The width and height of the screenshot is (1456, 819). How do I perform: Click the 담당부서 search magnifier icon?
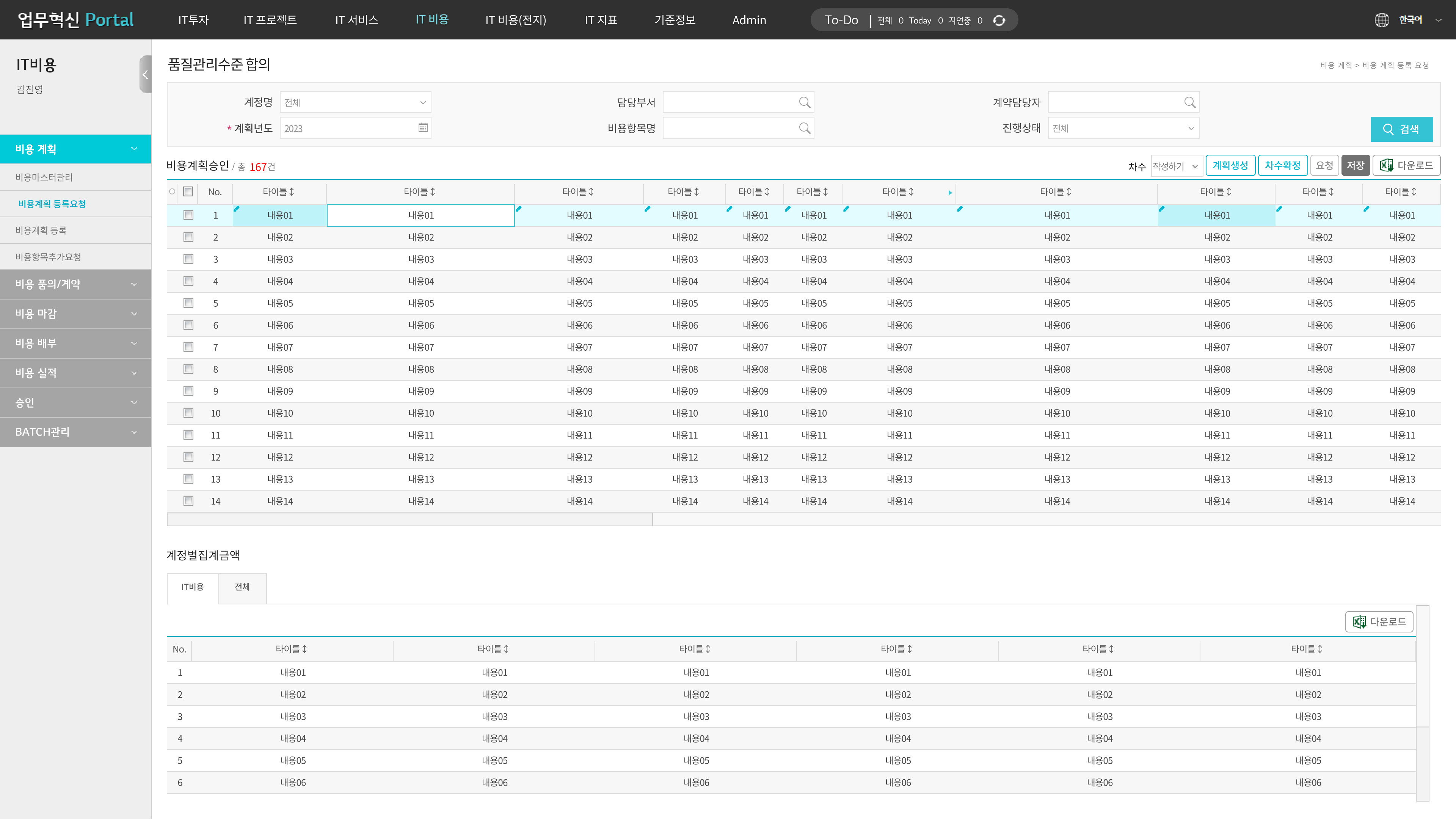804,102
